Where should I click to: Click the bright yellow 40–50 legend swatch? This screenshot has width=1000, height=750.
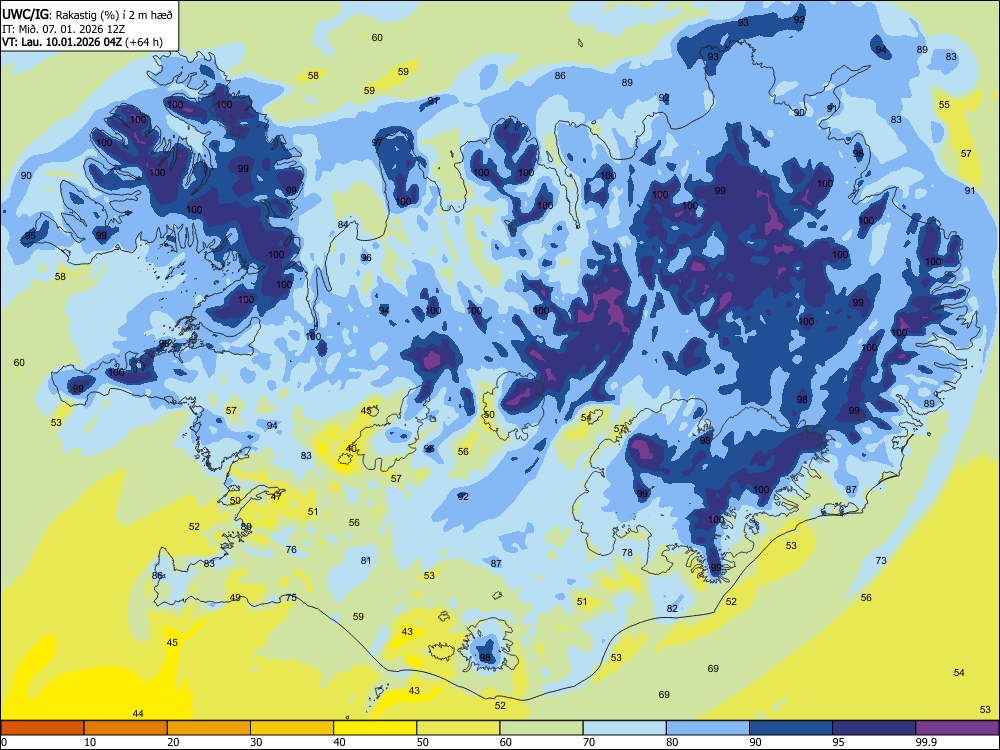point(375,728)
